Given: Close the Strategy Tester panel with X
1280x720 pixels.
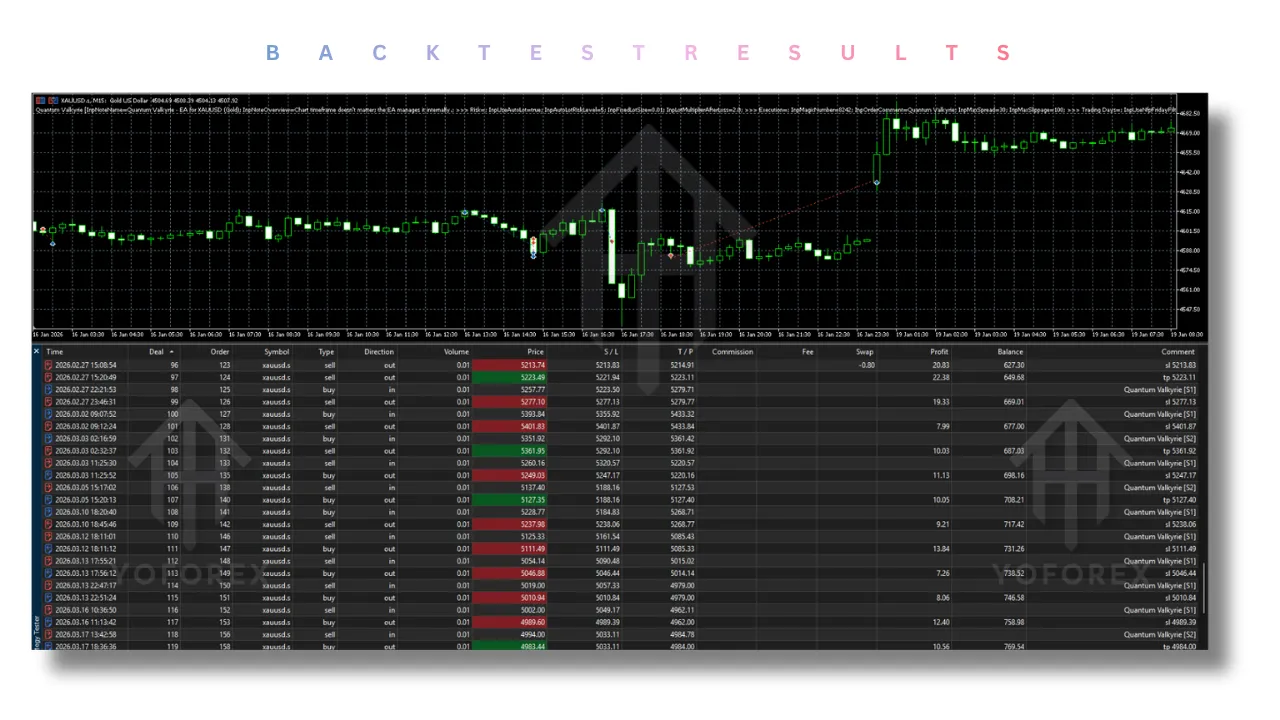Looking at the screenshot, I should coord(37,351).
